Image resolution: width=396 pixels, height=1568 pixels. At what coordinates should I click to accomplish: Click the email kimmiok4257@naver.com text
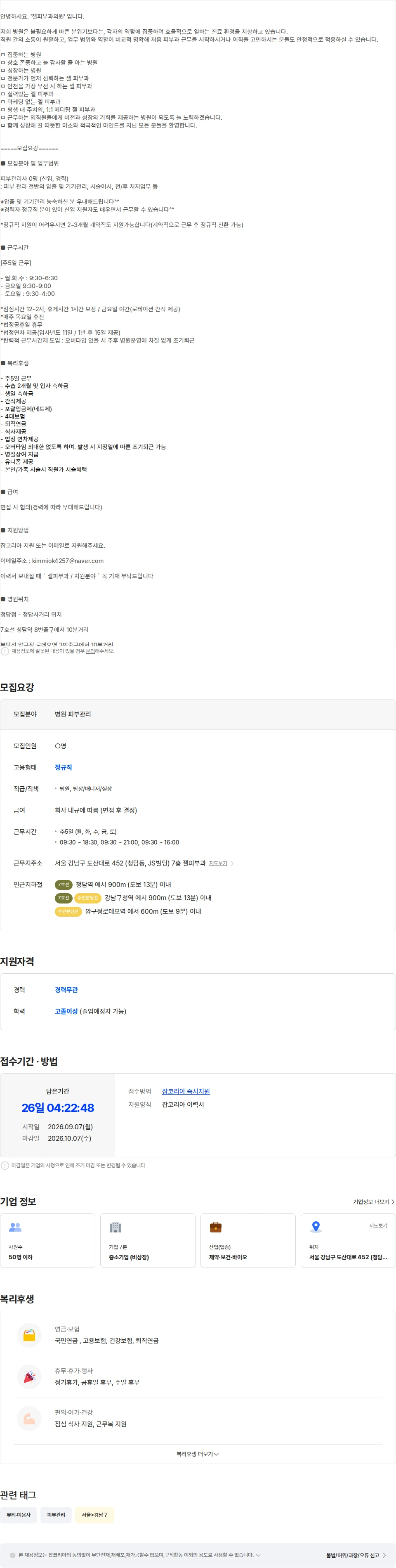coord(68,561)
